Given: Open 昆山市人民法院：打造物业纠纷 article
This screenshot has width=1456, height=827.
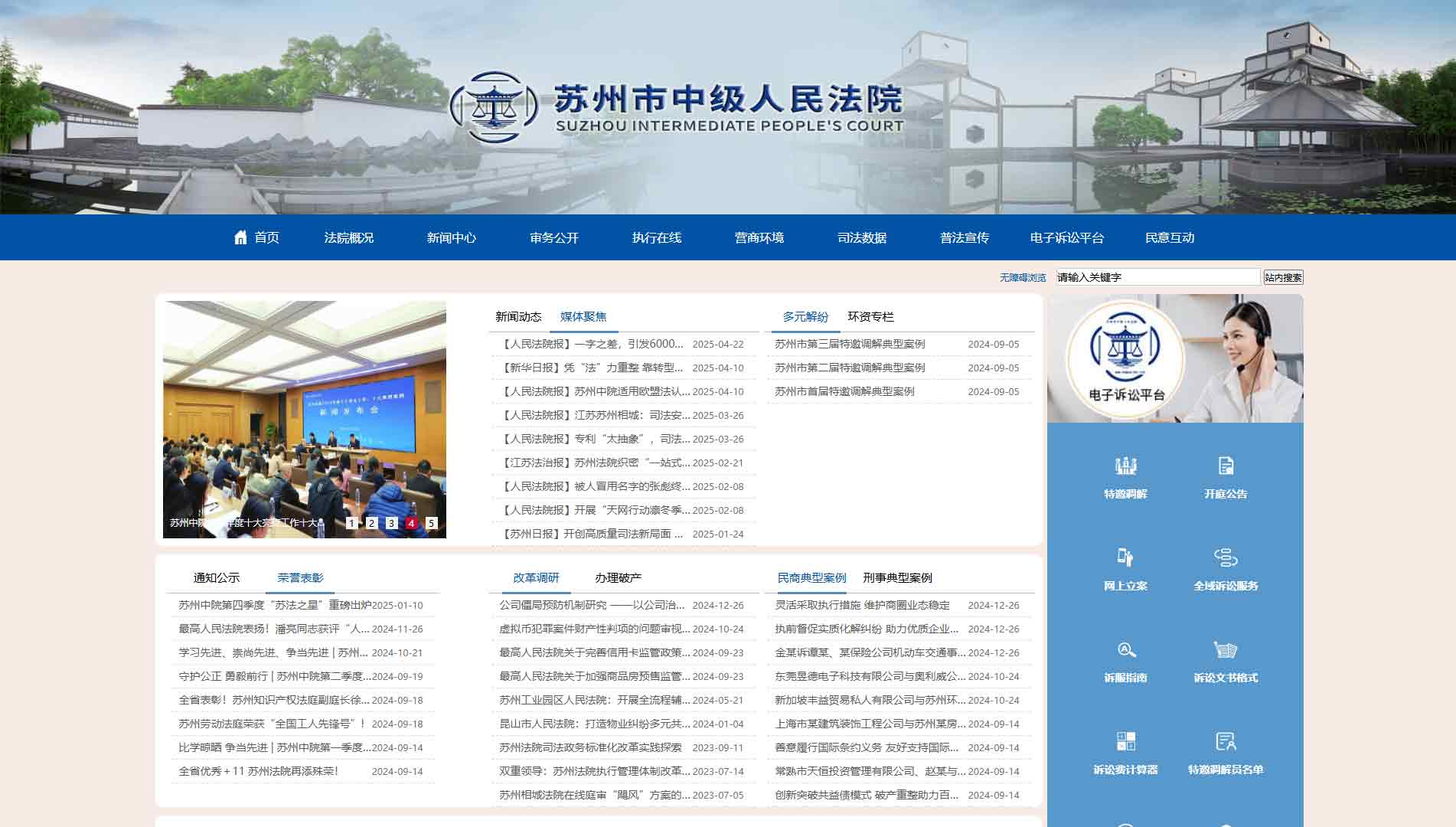Looking at the screenshot, I should 595,724.
